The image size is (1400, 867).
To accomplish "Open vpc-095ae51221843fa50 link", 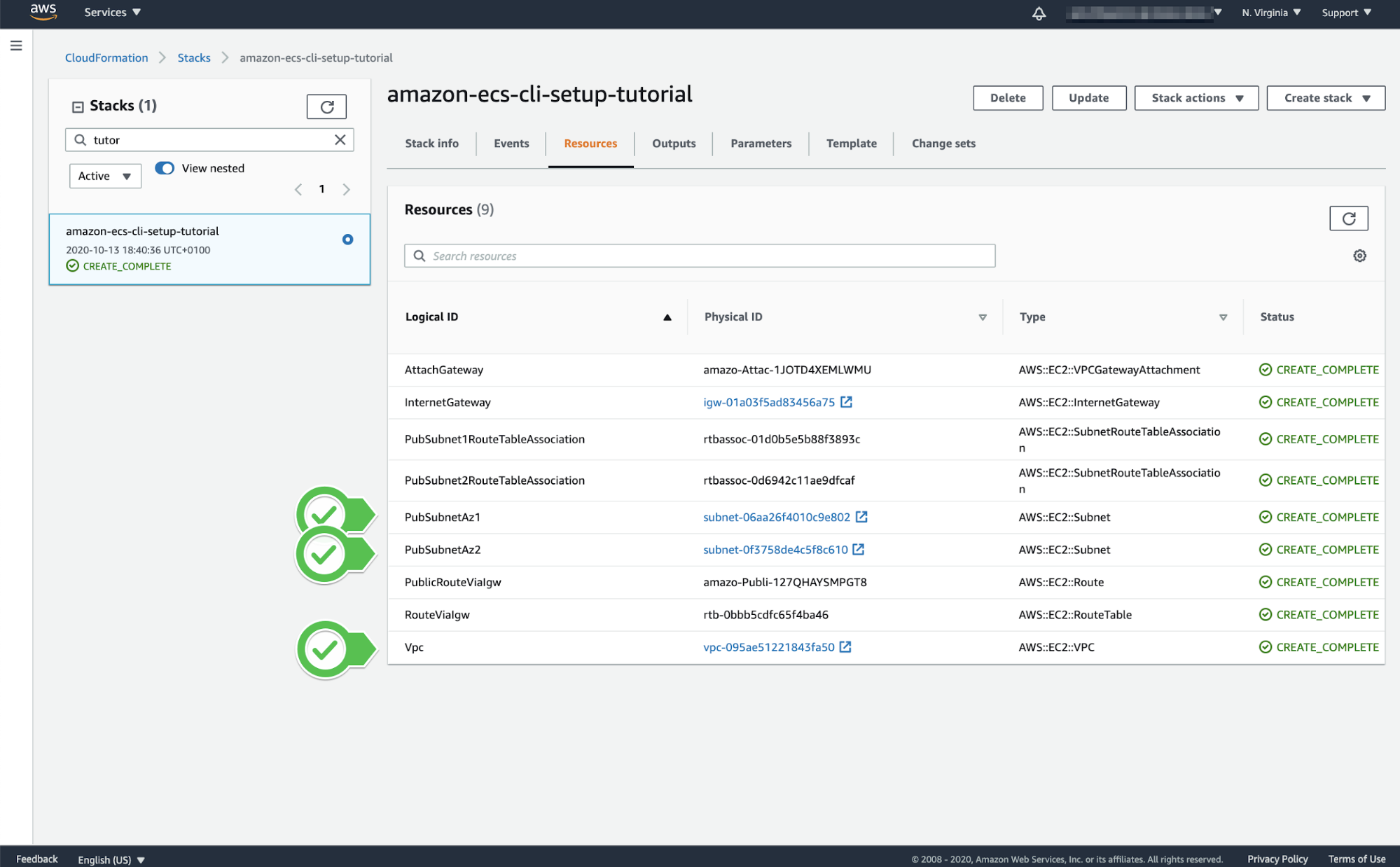I will [x=769, y=647].
